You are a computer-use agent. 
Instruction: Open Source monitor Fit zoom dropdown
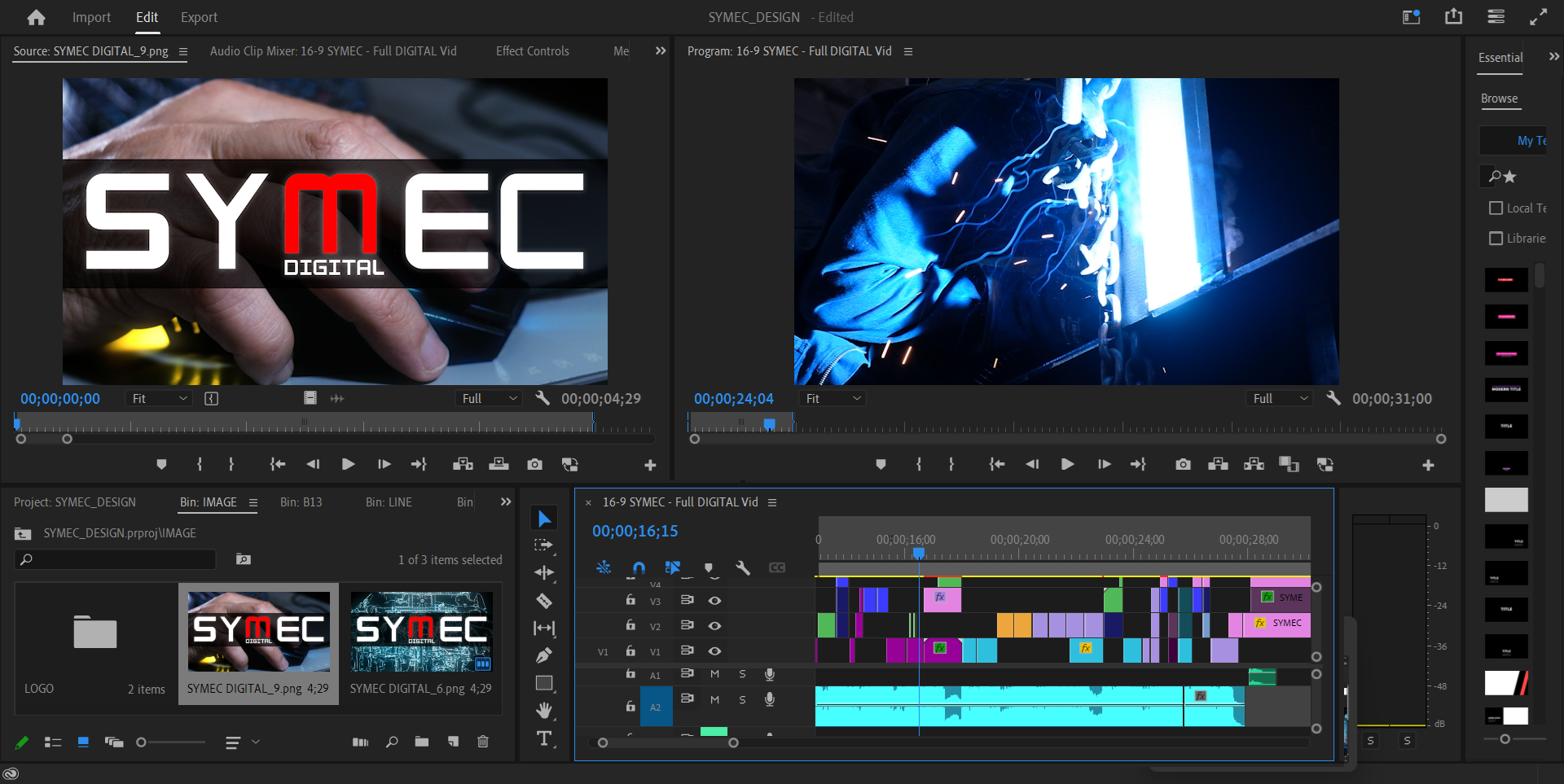[159, 398]
